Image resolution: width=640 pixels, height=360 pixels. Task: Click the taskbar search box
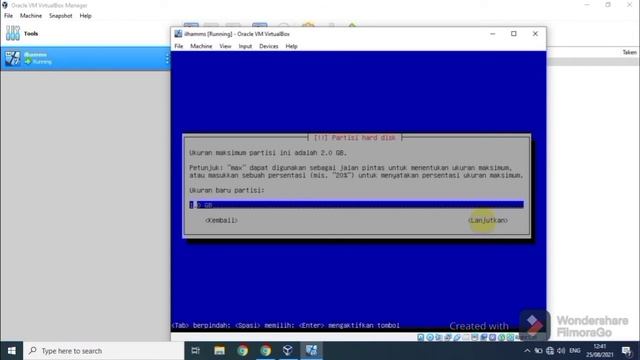[104, 351]
